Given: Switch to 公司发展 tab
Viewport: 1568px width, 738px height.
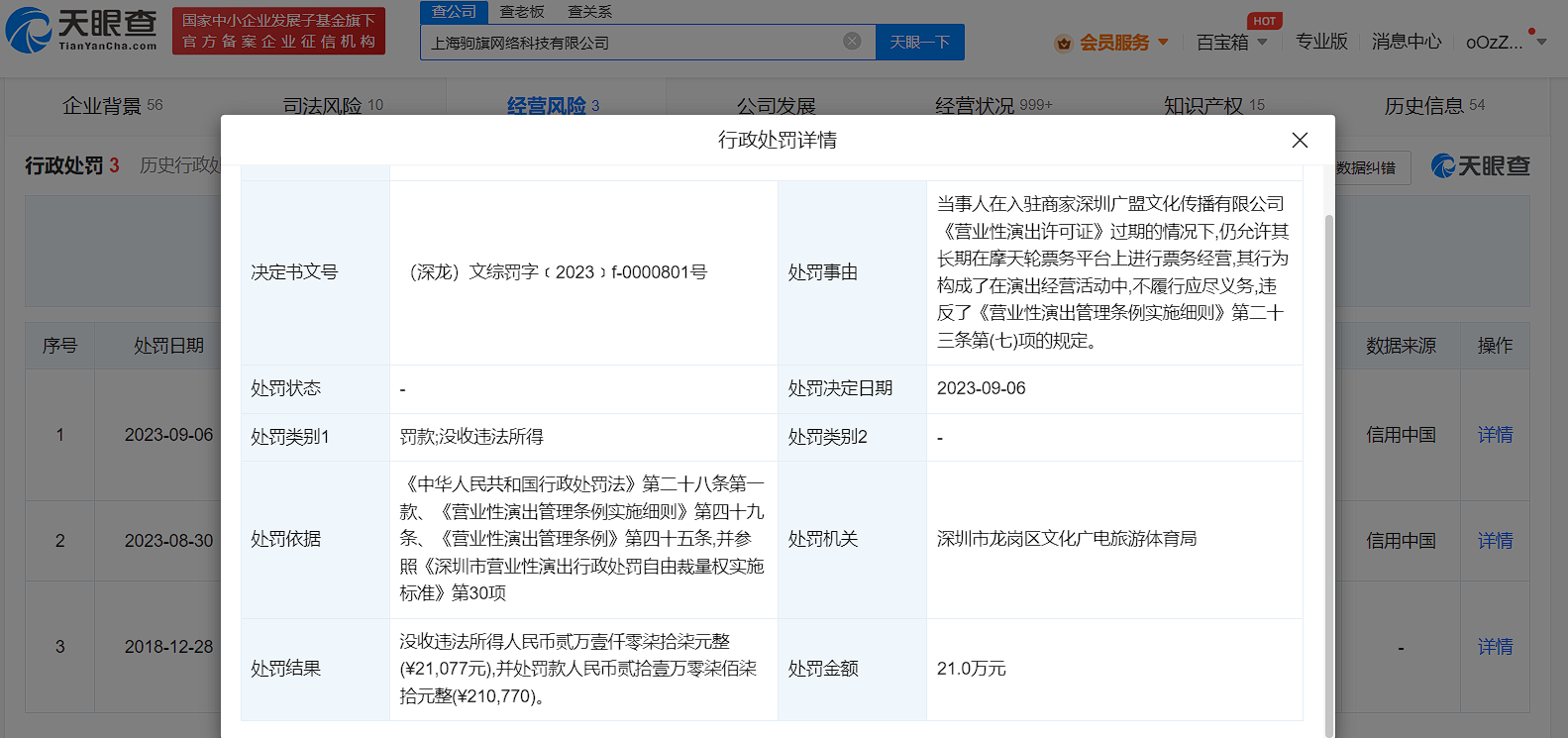Looking at the screenshot, I should pos(776,105).
